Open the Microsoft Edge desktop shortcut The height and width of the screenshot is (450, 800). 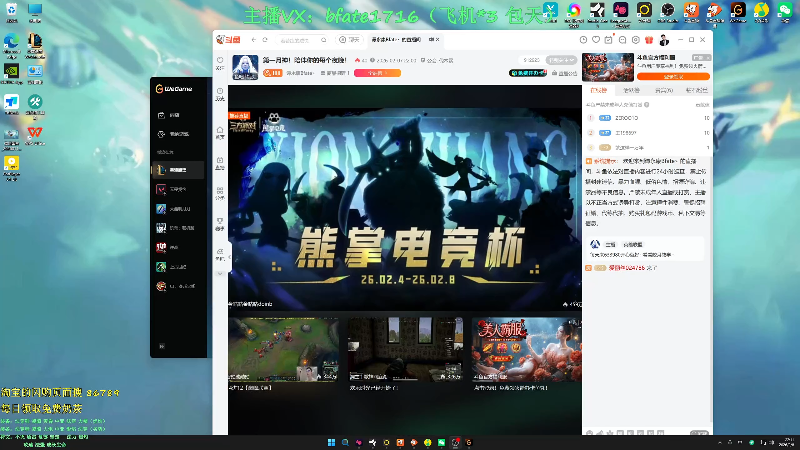(11, 44)
